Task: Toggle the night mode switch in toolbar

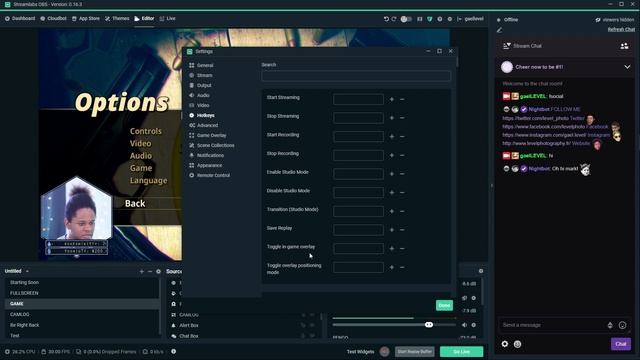Action: [406, 19]
